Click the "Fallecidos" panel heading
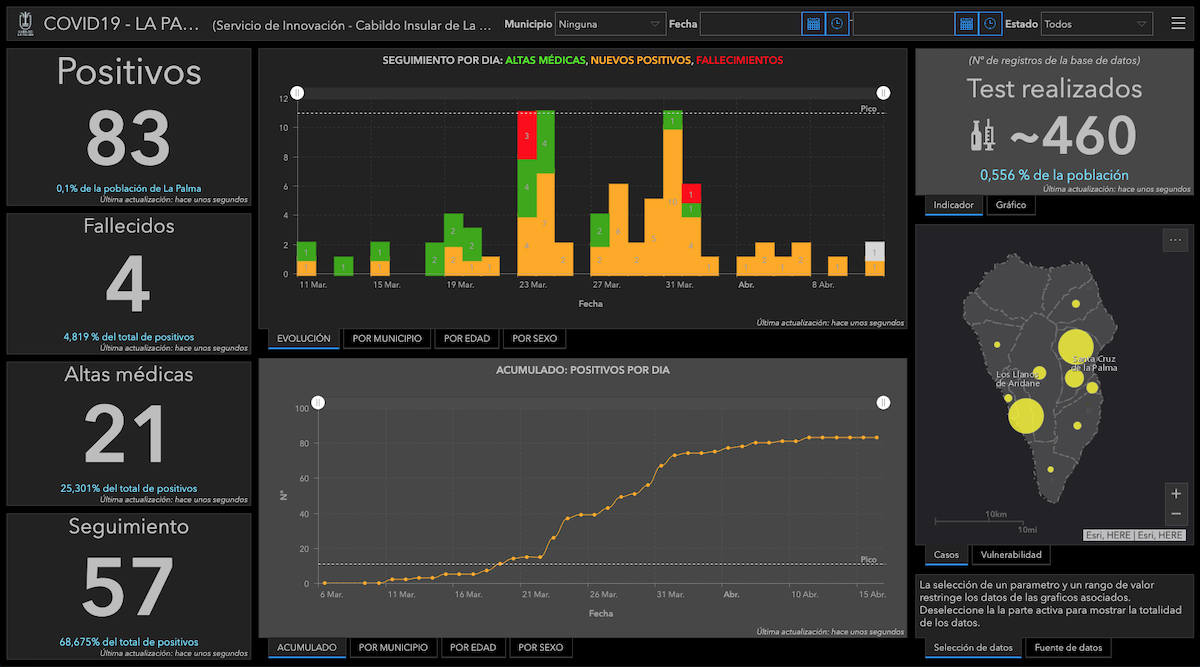The height and width of the screenshot is (667, 1200). [129, 226]
